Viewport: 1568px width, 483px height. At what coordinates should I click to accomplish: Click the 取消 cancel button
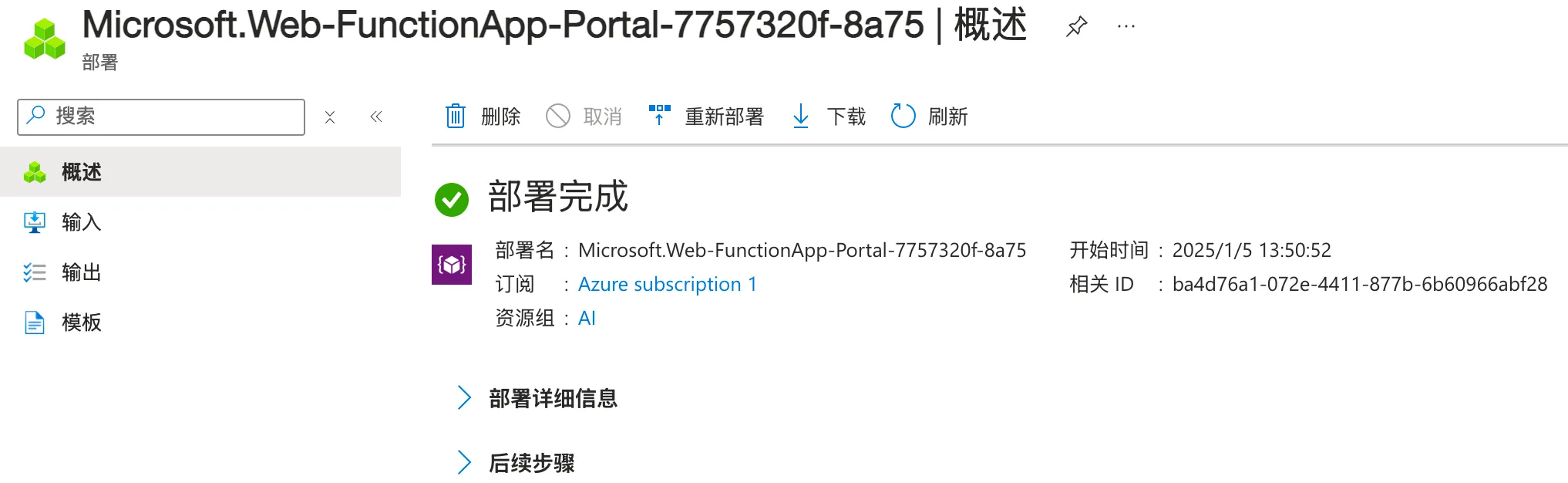(x=584, y=117)
